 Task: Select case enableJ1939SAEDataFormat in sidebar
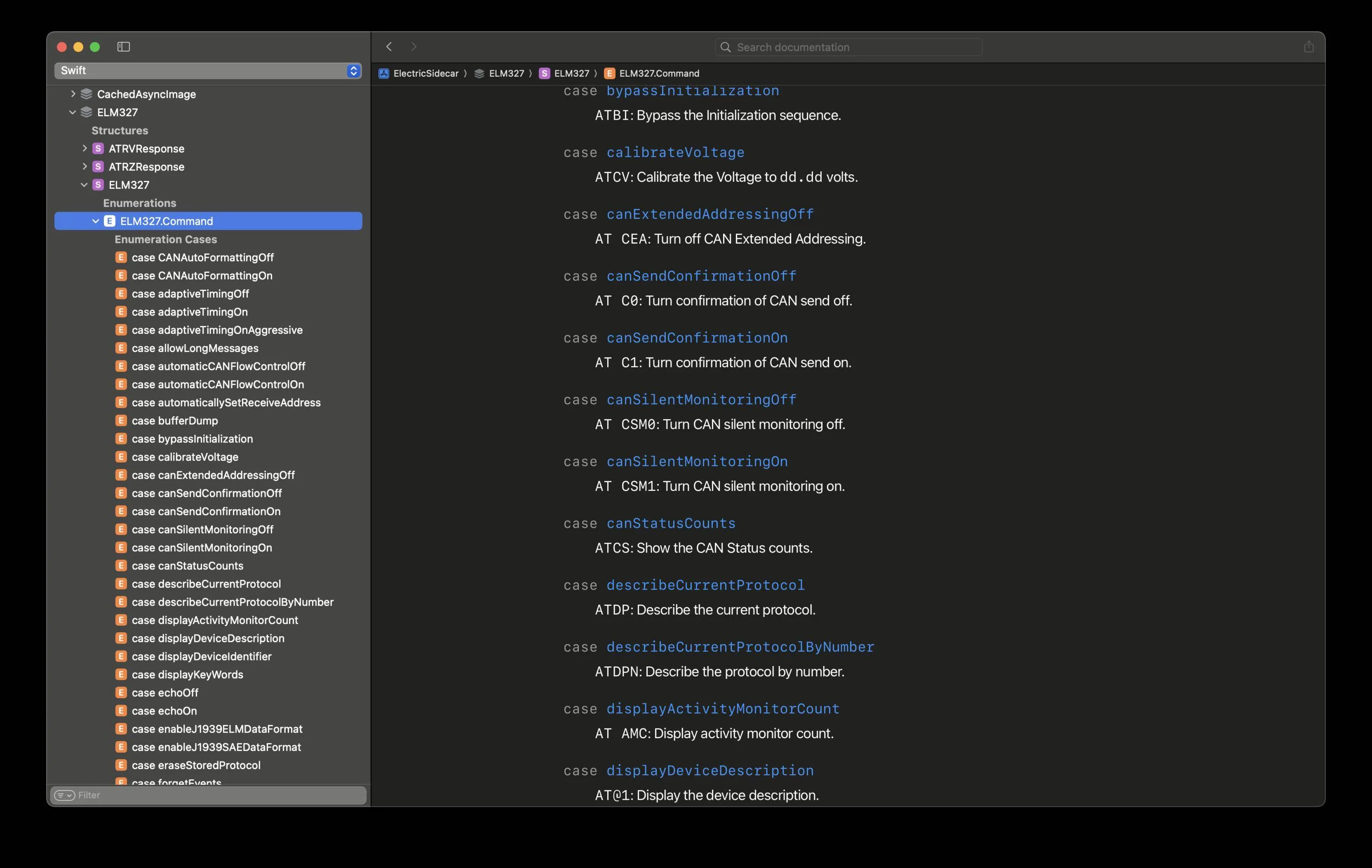(x=216, y=747)
